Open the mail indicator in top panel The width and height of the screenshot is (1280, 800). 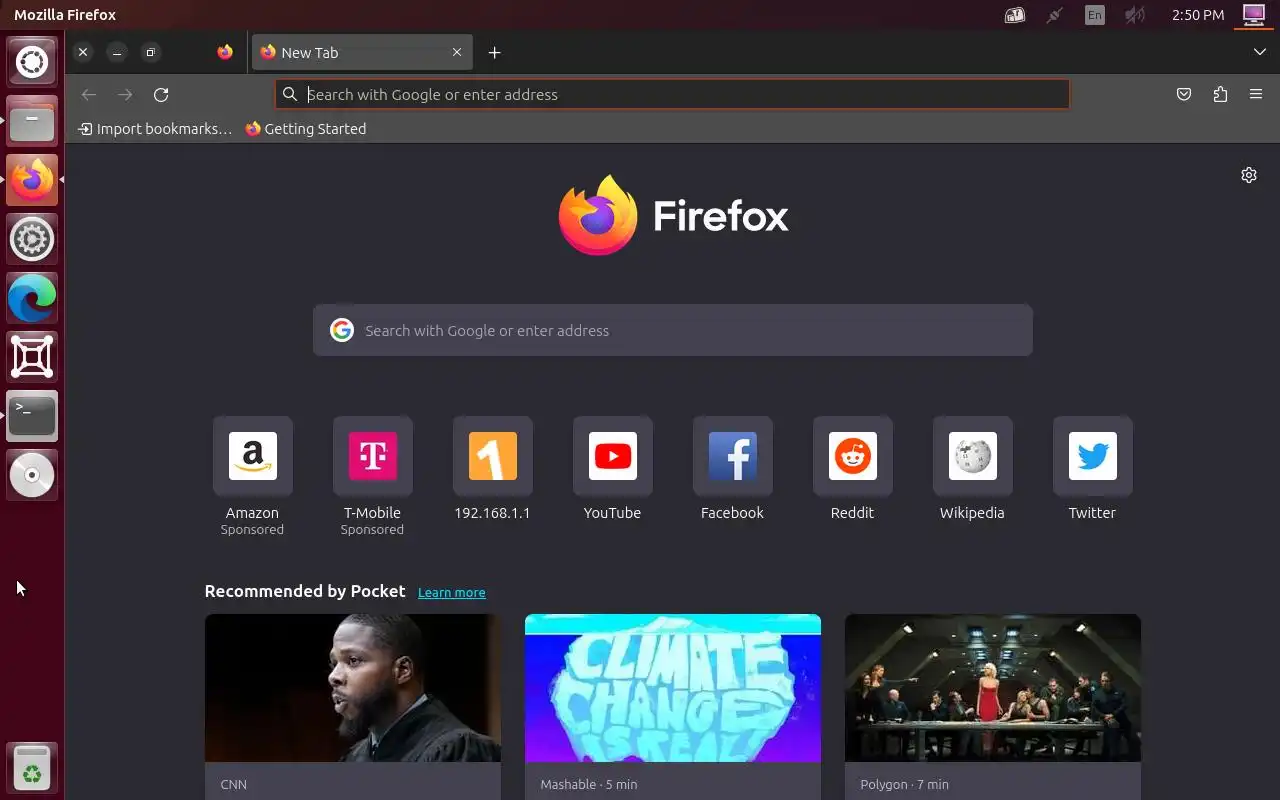1015,15
